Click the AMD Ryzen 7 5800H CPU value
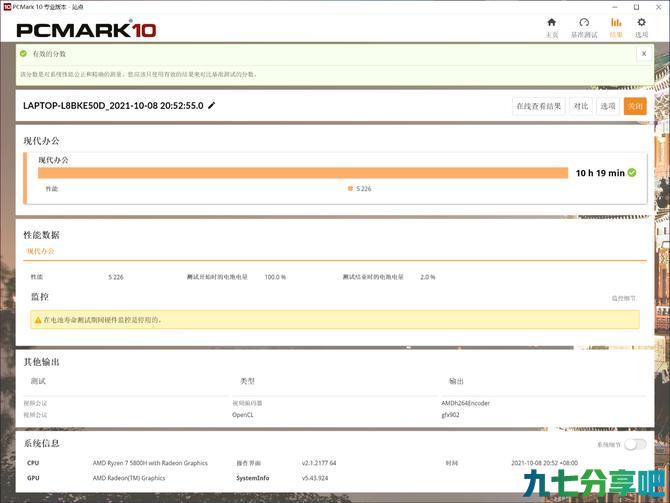This screenshot has height=503, width=670. [x=150, y=463]
